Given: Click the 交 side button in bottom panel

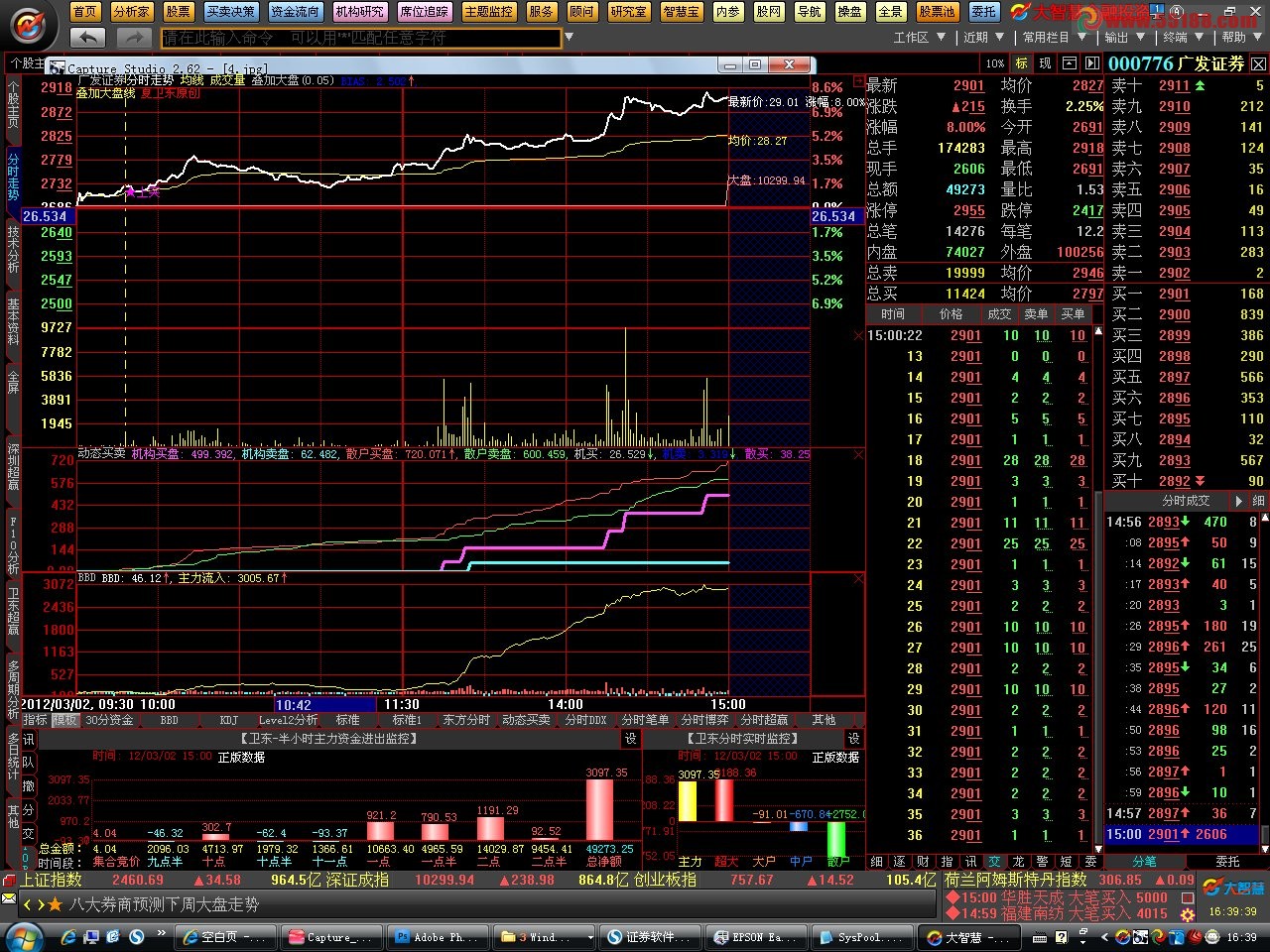Looking at the screenshot, I should point(28,834).
